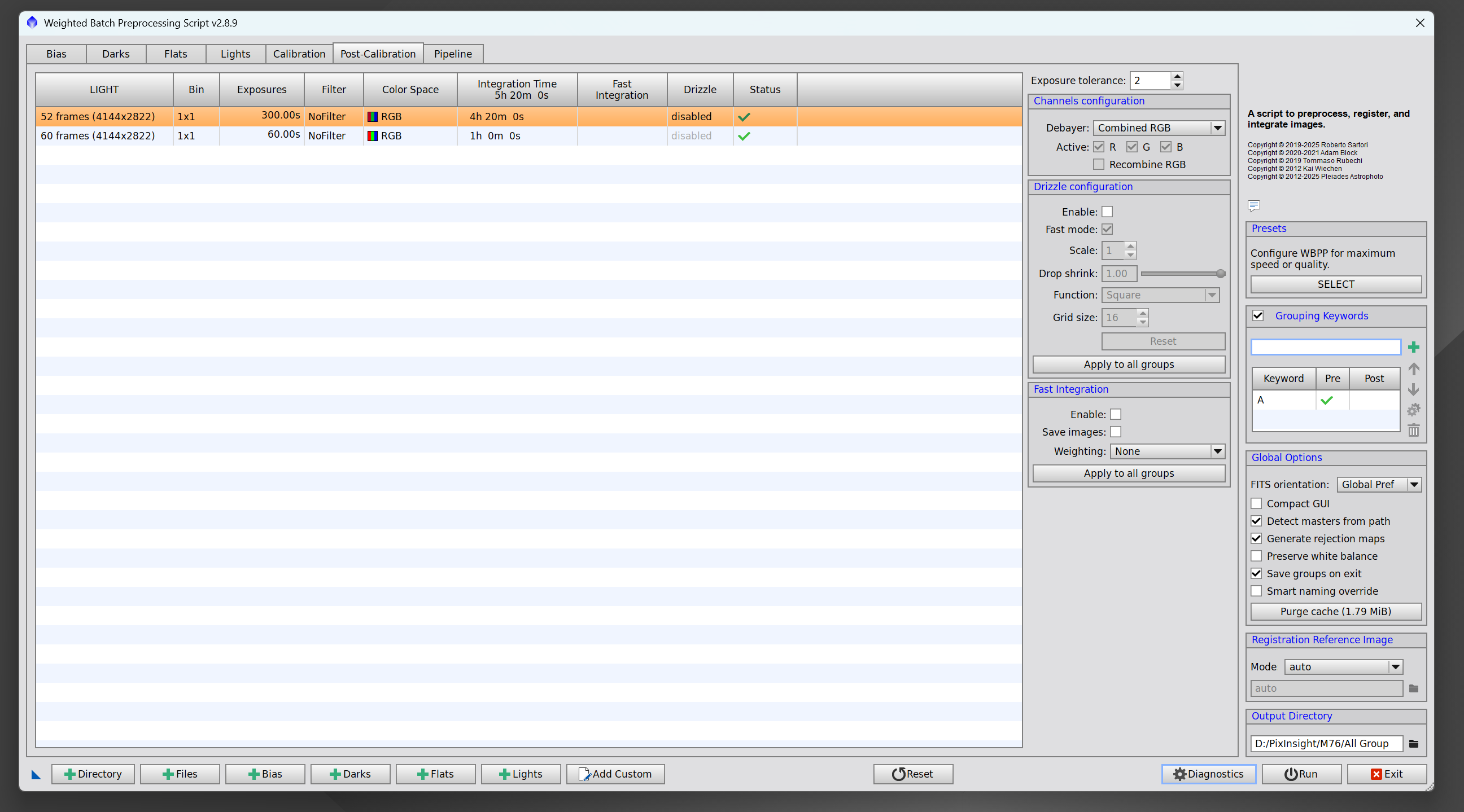Screen dimensions: 1464x812
Task: Check the Recombine RGB option
Action: pyautogui.click(x=1099, y=165)
